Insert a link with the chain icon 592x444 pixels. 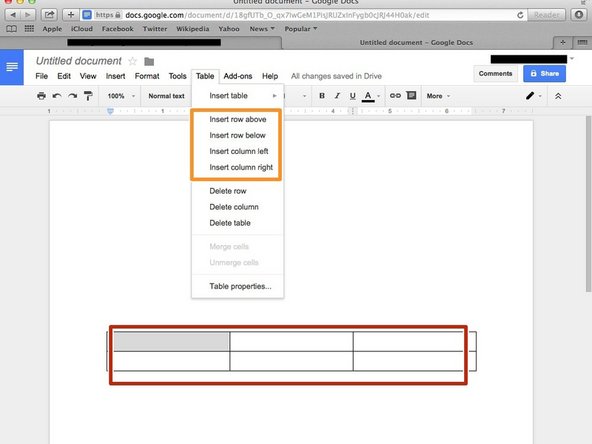point(395,96)
